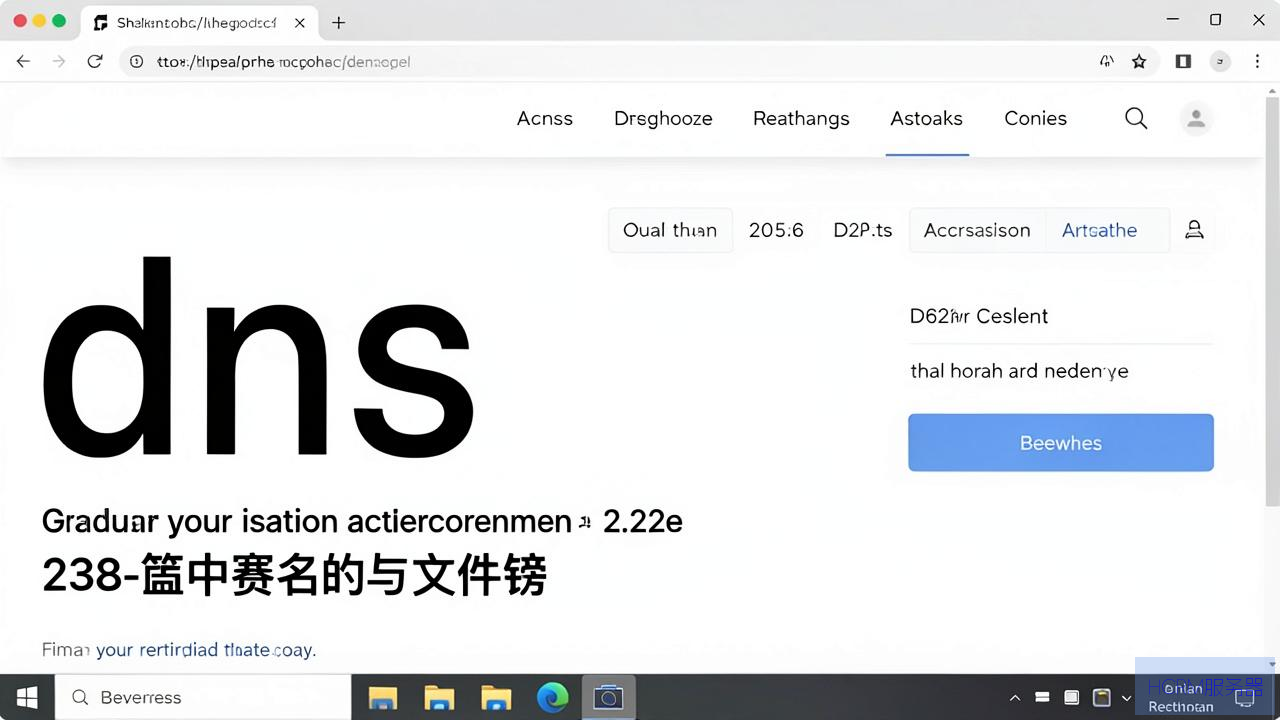Open the browser three-dot menu

[1257, 61]
